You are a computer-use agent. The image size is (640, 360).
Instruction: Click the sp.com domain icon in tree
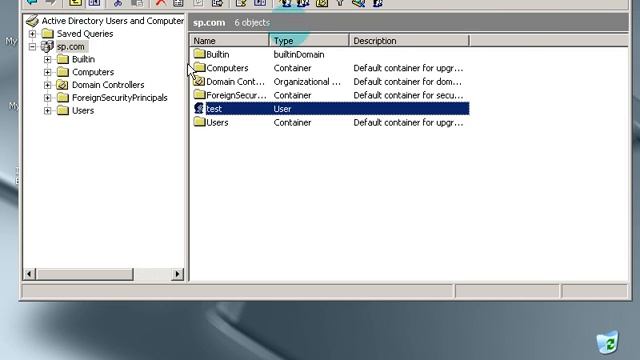tap(47, 47)
